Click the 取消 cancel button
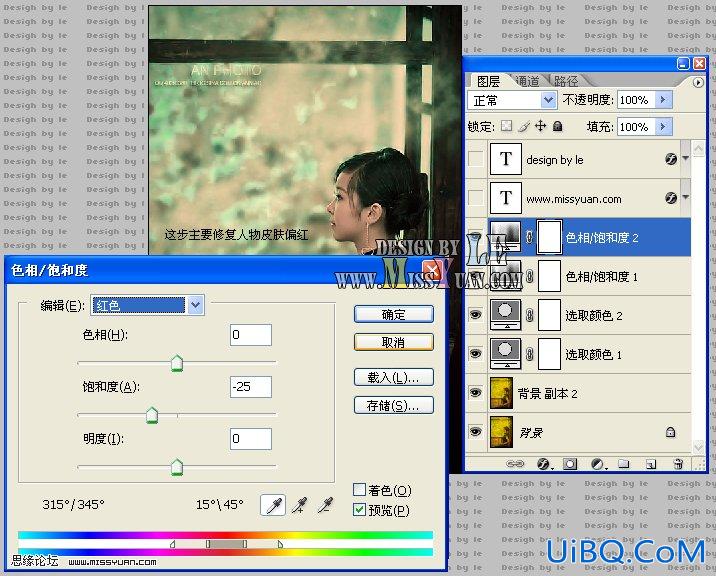Screen dimensions: 716x576 click(x=394, y=342)
